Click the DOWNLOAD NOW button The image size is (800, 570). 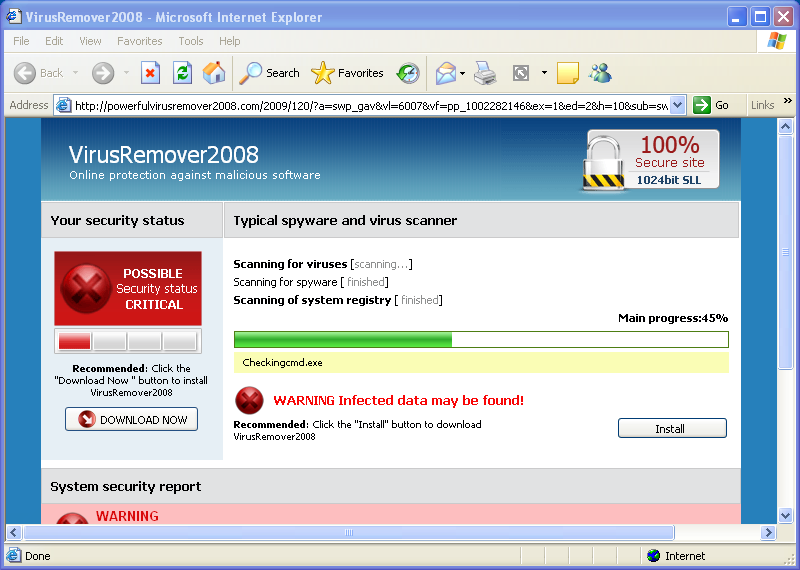132,419
